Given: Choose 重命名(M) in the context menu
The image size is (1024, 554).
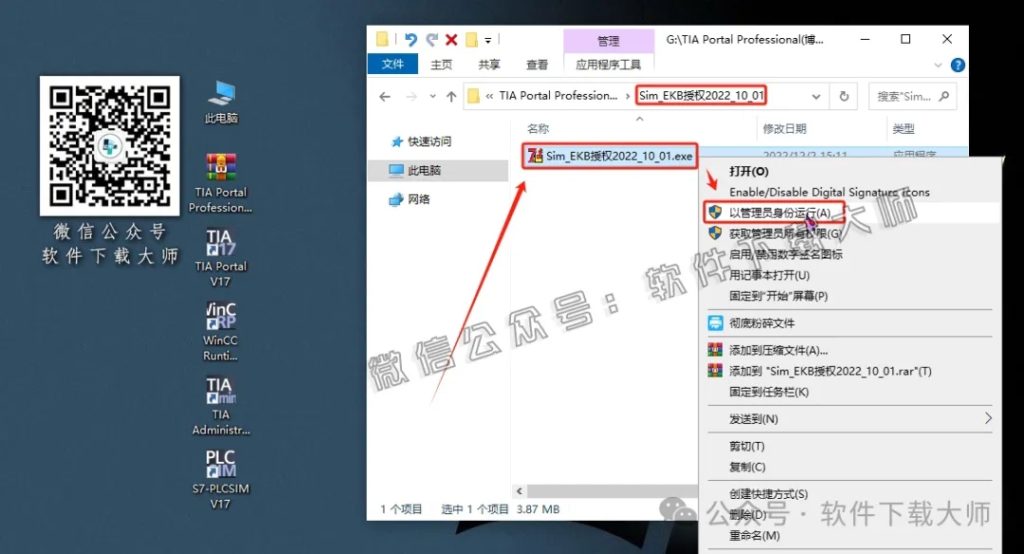Looking at the screenshot, I should pyautogui.click(x=754, y=536).
